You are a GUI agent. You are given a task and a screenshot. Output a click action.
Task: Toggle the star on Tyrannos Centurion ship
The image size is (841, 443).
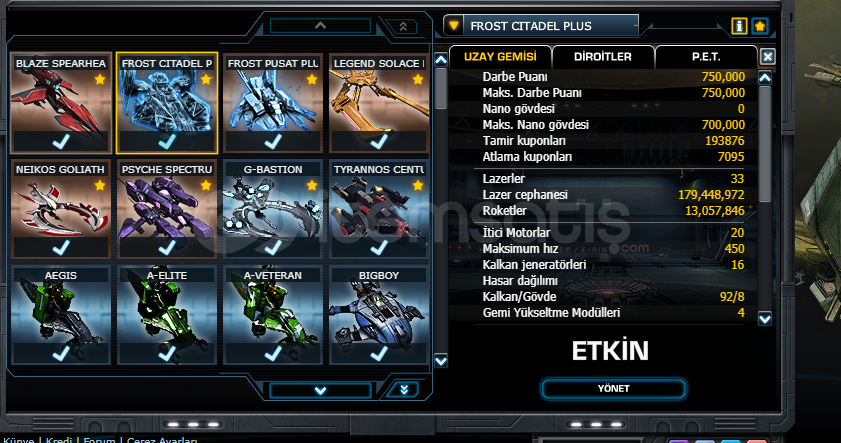pyautogui.click(x=418, y=186)
